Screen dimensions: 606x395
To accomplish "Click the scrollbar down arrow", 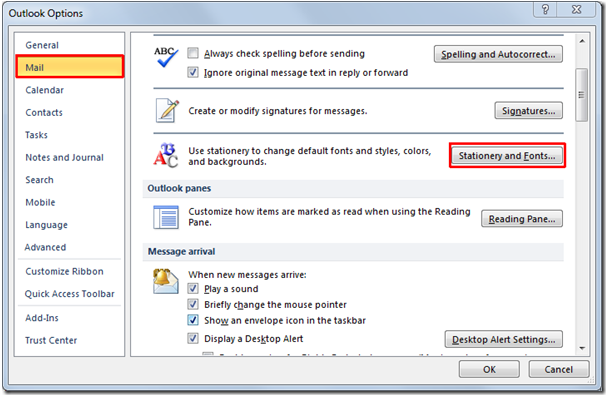I will tap(582, 348).
